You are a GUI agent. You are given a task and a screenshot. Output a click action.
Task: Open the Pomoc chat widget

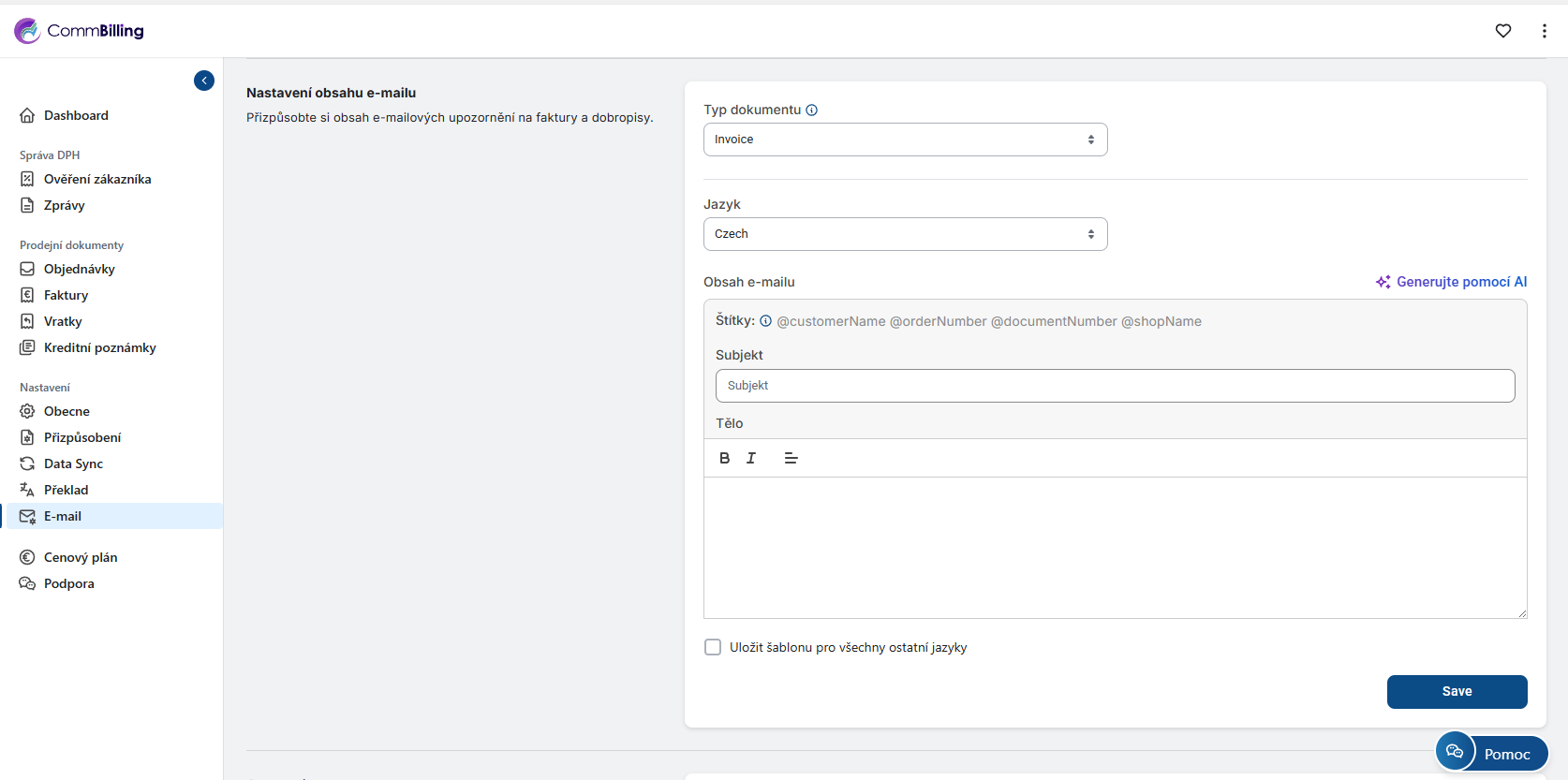[1490, 753]
